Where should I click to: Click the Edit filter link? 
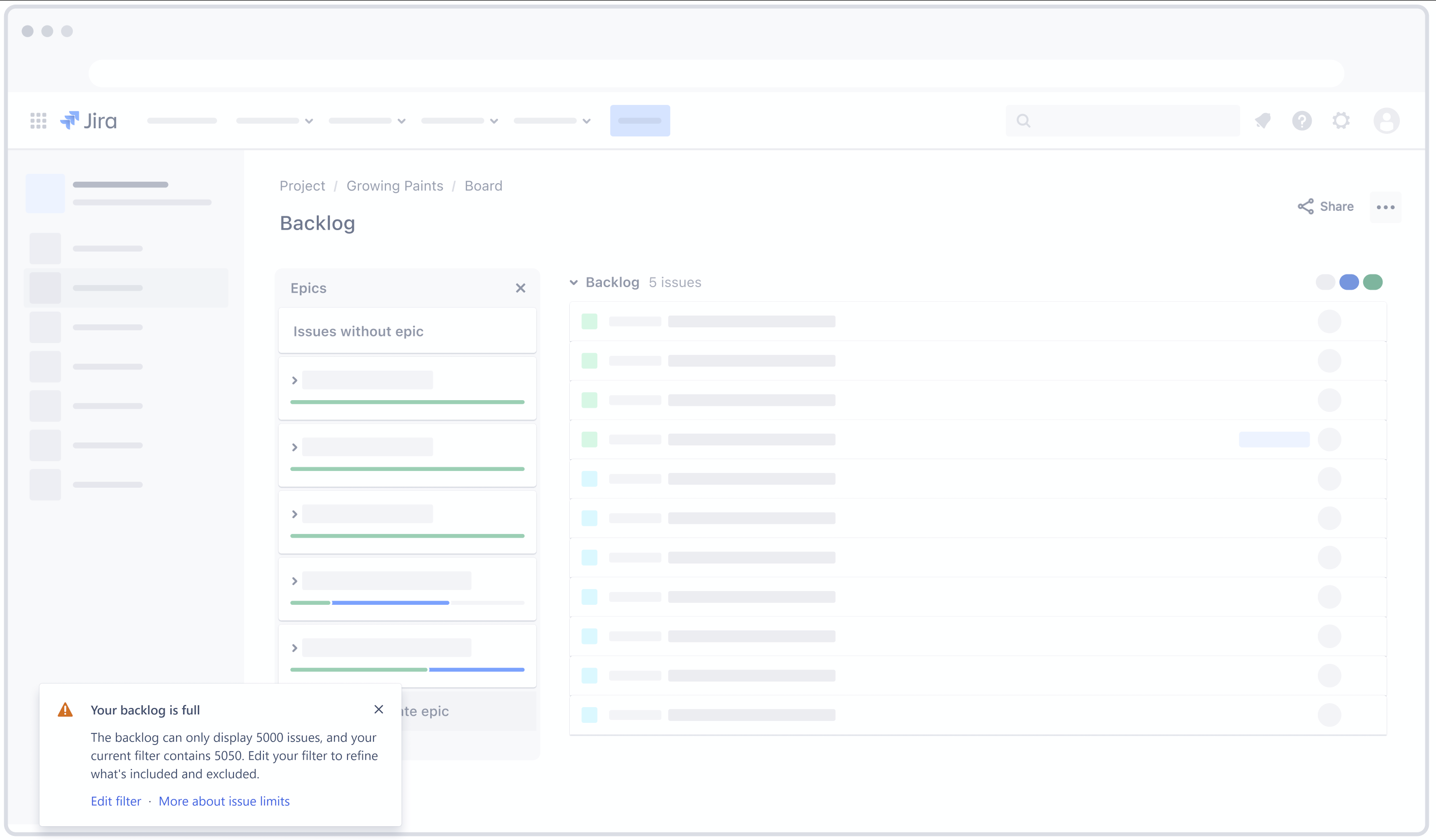coord(116,801)
